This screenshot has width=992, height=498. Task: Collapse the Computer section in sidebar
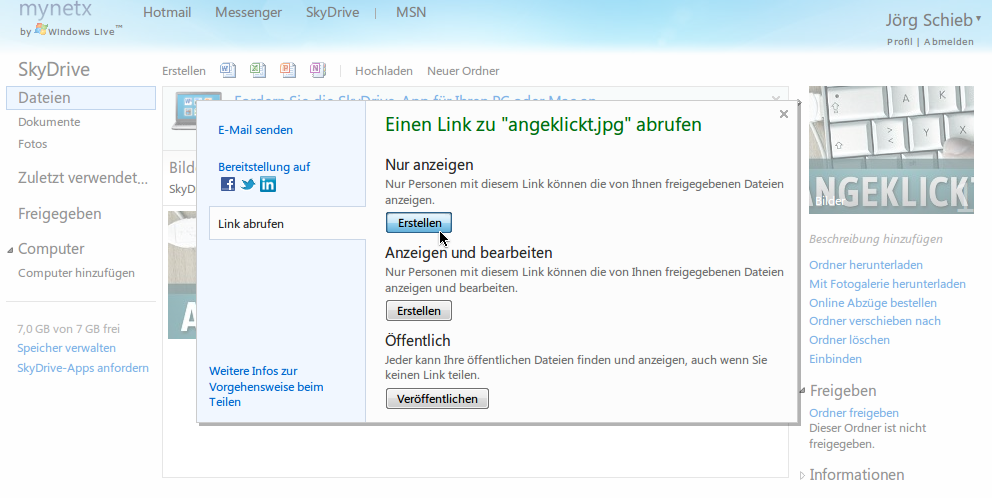[x=10, y=250]
